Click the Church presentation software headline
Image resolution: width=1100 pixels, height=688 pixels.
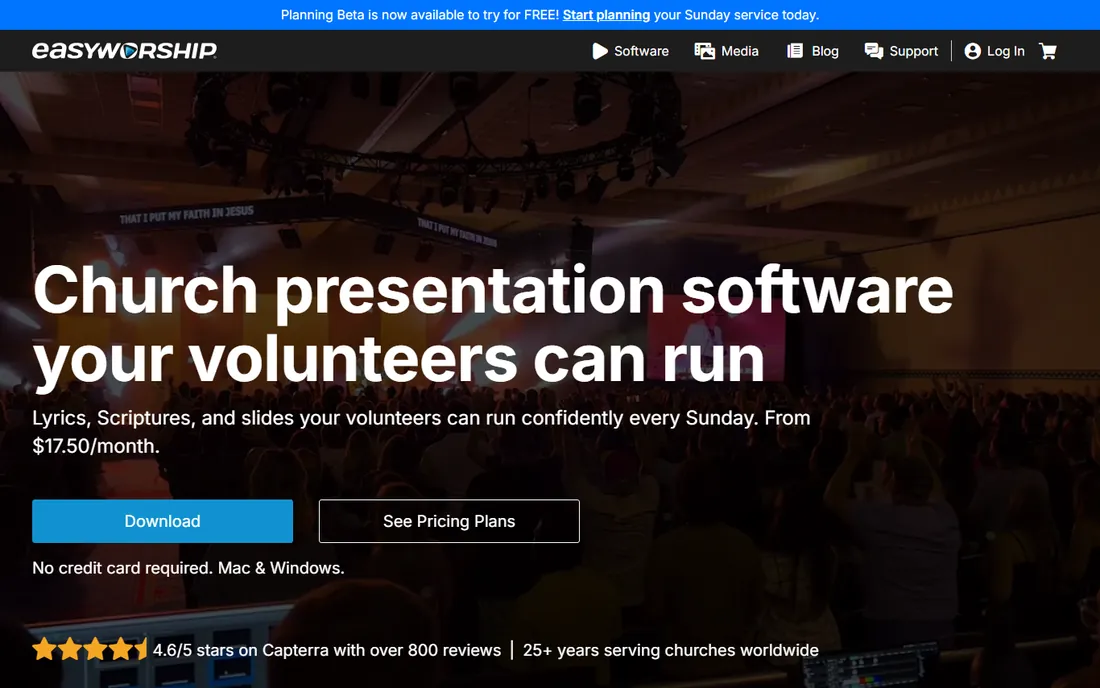point(492,324)
